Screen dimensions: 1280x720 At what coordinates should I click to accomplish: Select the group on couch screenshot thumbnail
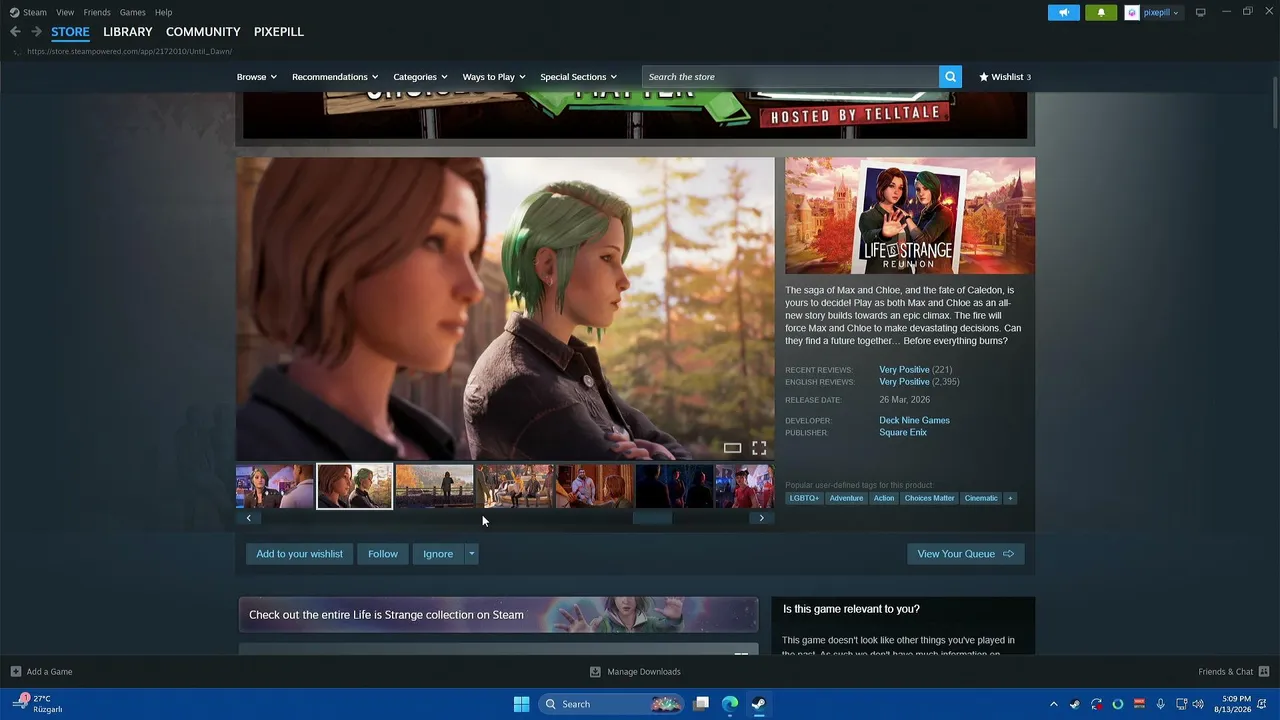point(514,486)
